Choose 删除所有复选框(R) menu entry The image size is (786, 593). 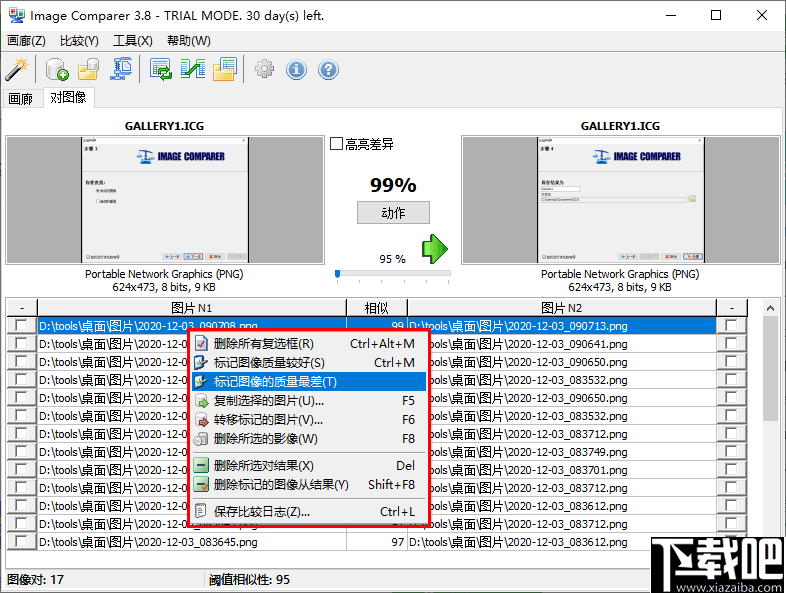pos(309,344)
